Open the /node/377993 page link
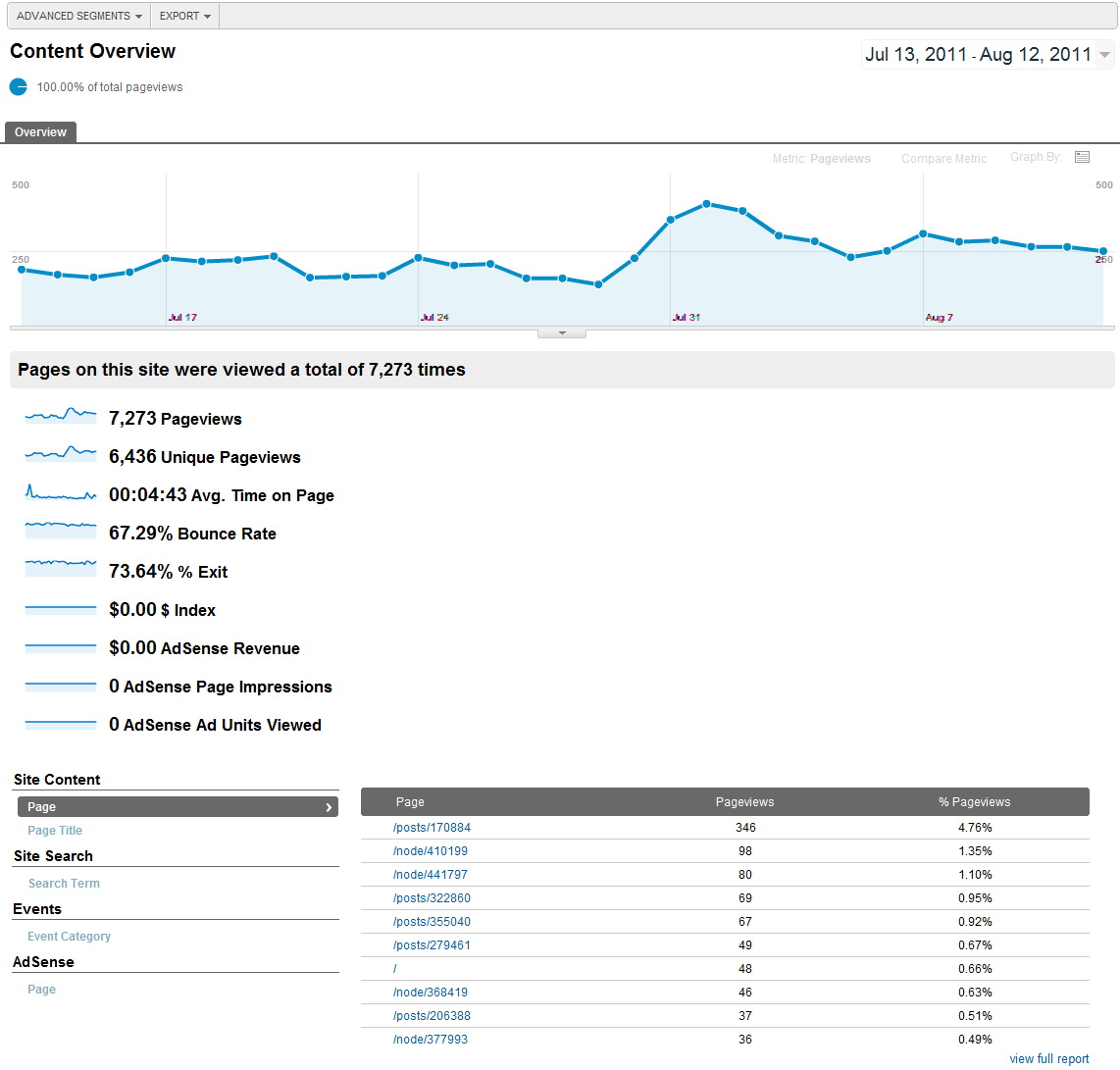The width and height of the screenshot is (1120, 1070). pyautogui.click(x=430, y=1040)
